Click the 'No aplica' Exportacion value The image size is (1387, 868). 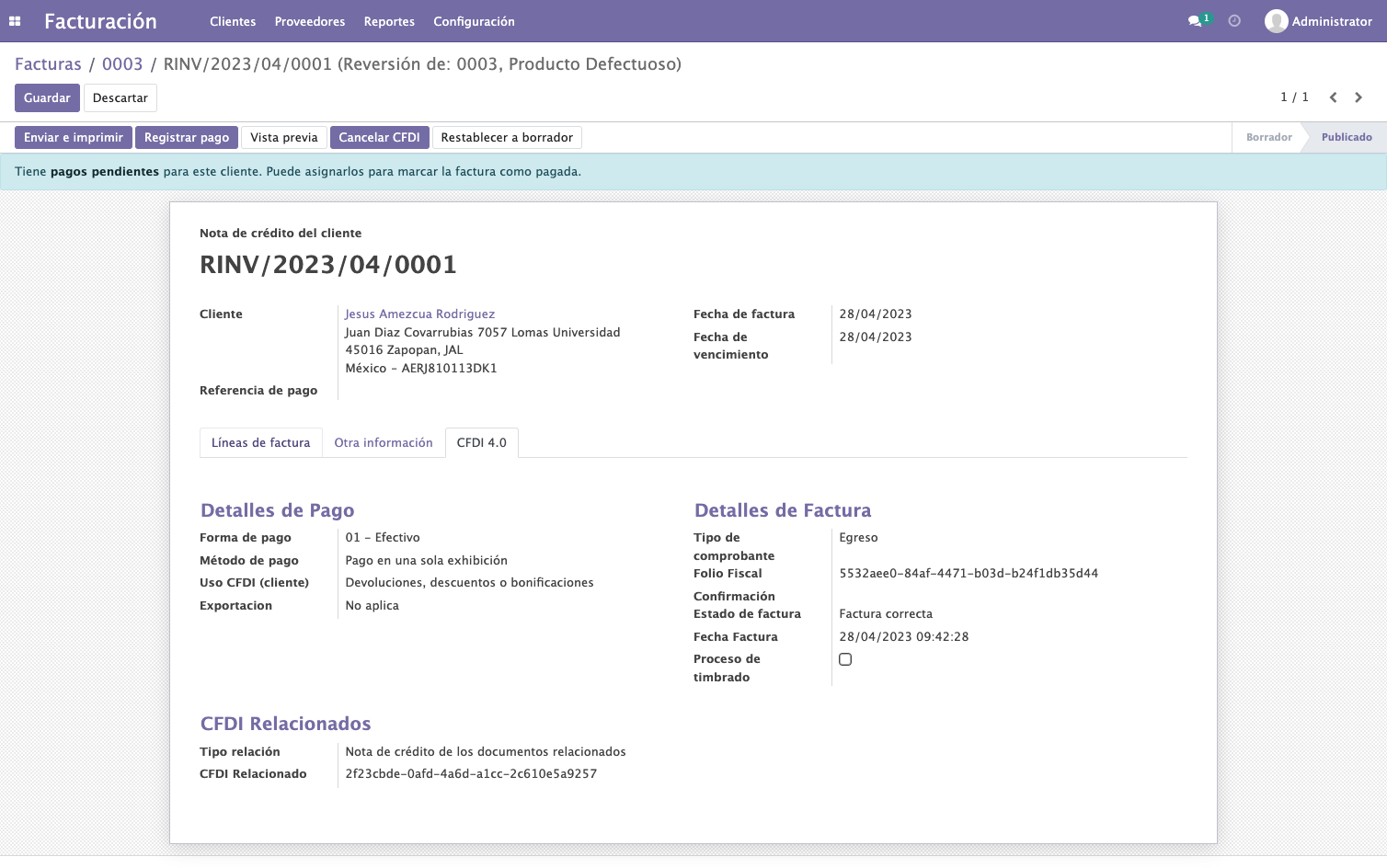(373, 606)
